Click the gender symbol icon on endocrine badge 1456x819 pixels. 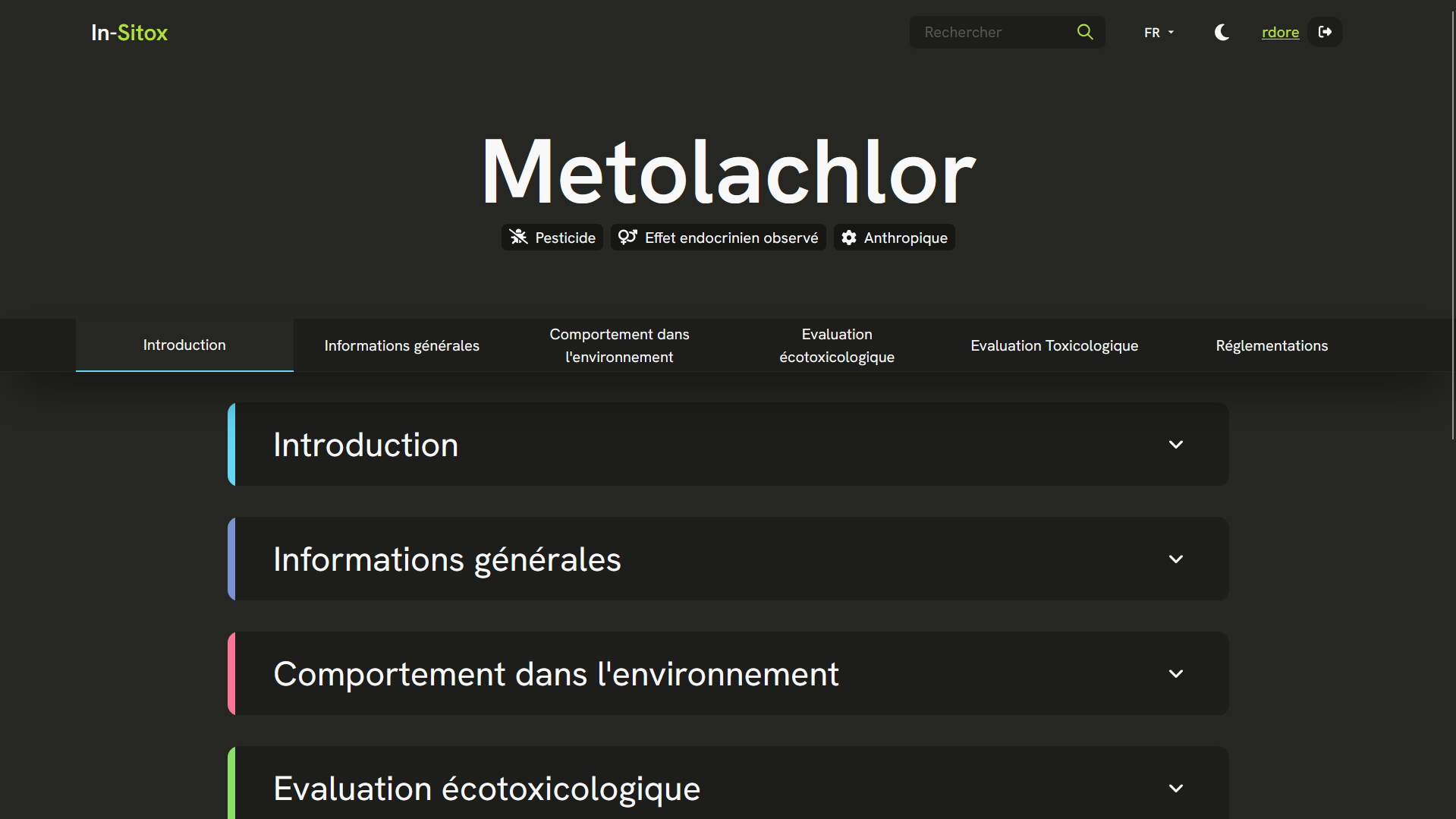(627, 237)
